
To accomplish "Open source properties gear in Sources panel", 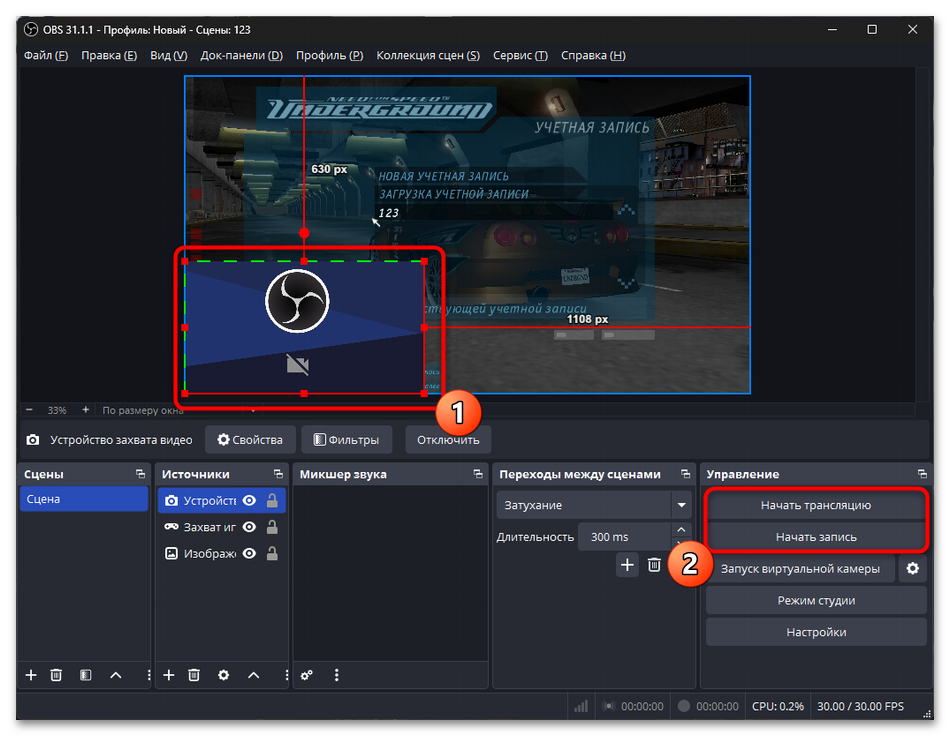I will tap(224, 675).
